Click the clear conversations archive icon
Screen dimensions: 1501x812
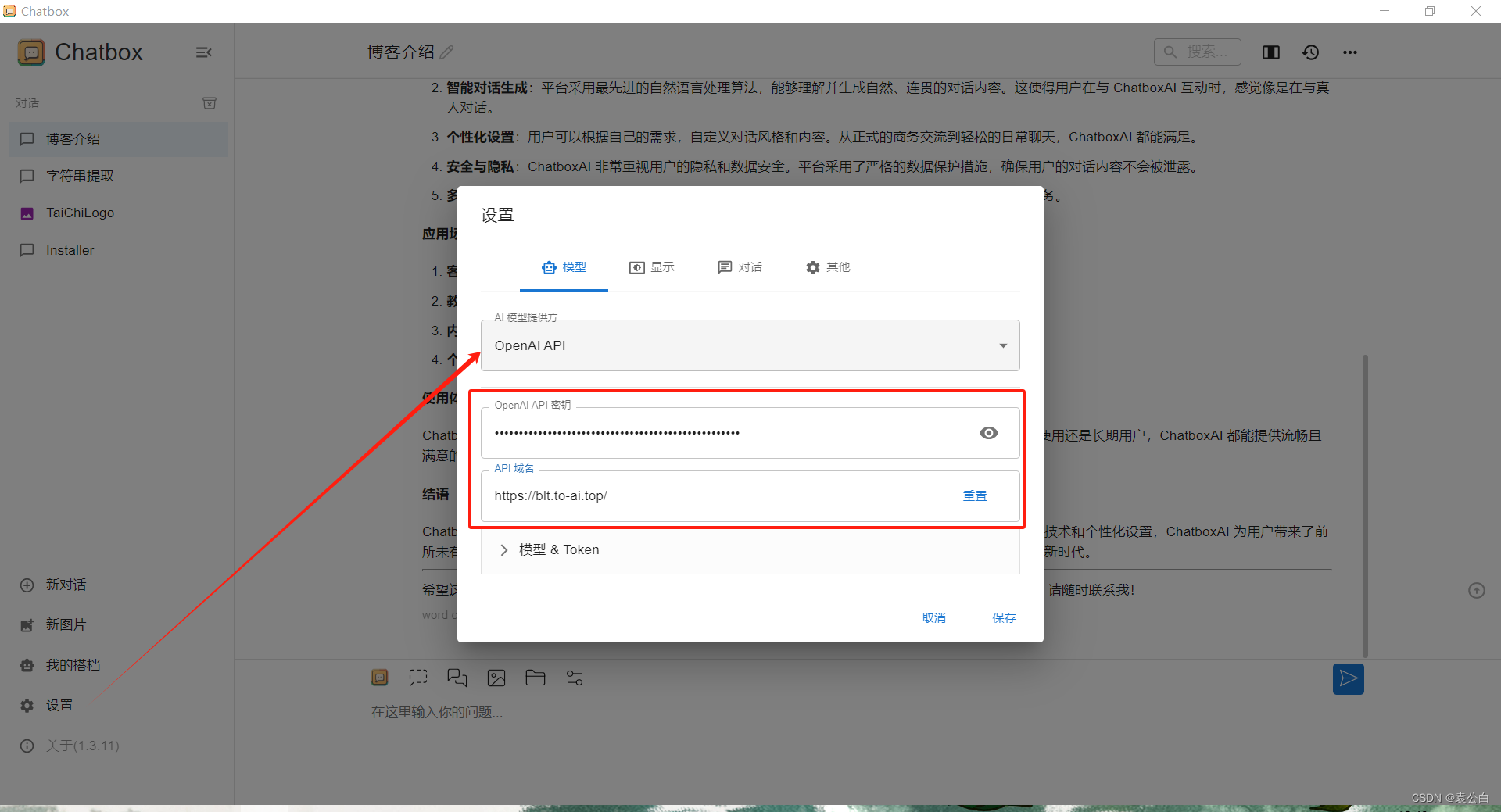point(210,103)
